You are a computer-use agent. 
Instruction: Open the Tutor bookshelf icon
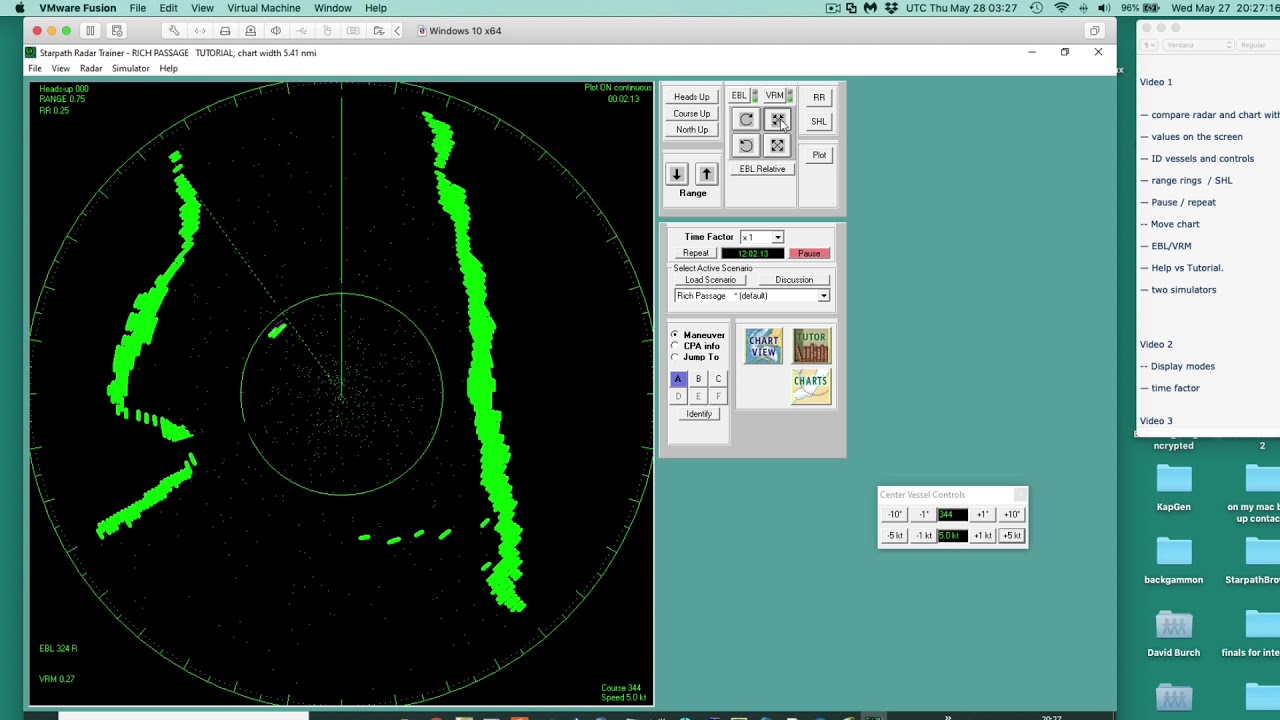[x=811, y=346]
